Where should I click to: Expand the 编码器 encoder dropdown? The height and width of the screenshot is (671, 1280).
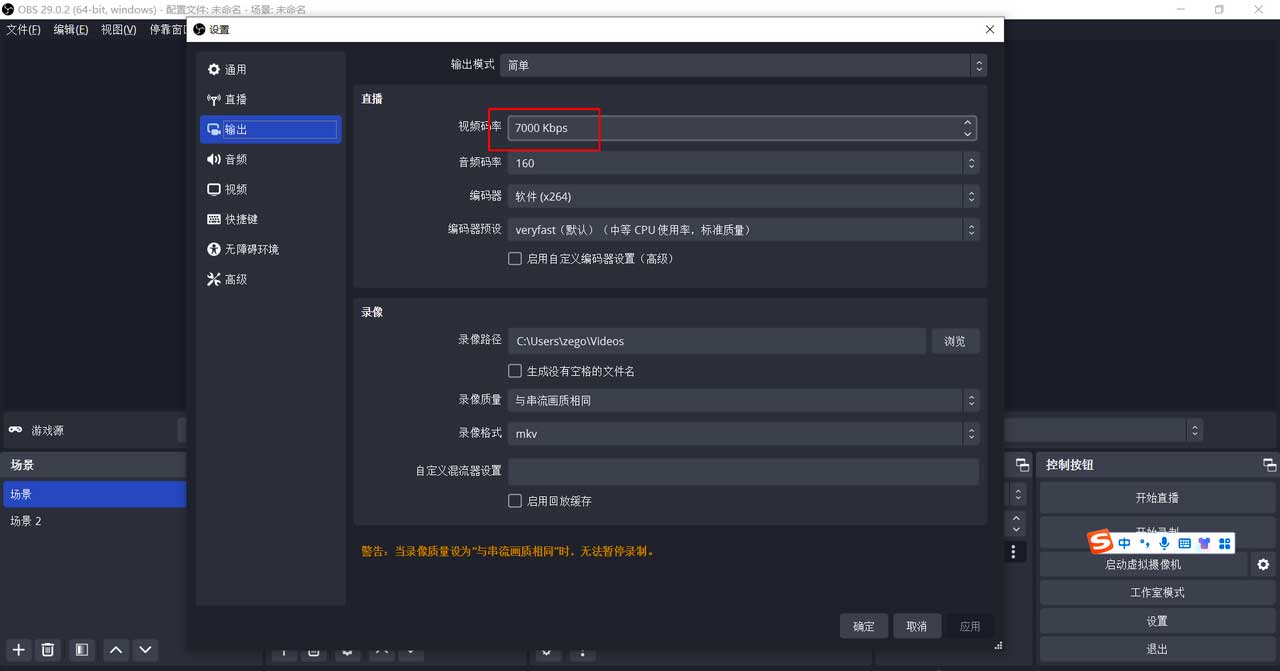[742, 197]
